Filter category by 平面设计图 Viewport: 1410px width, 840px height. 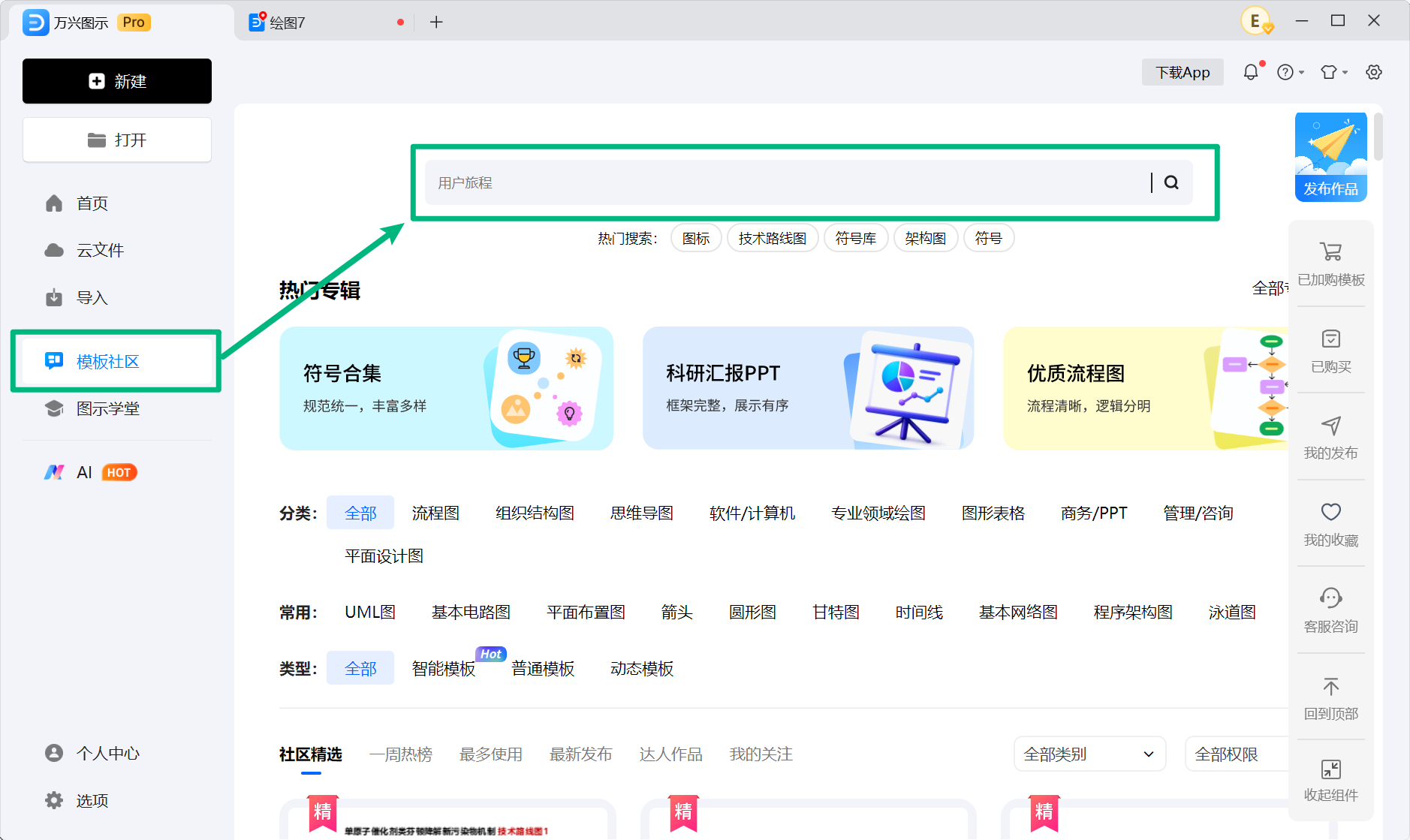384,555
